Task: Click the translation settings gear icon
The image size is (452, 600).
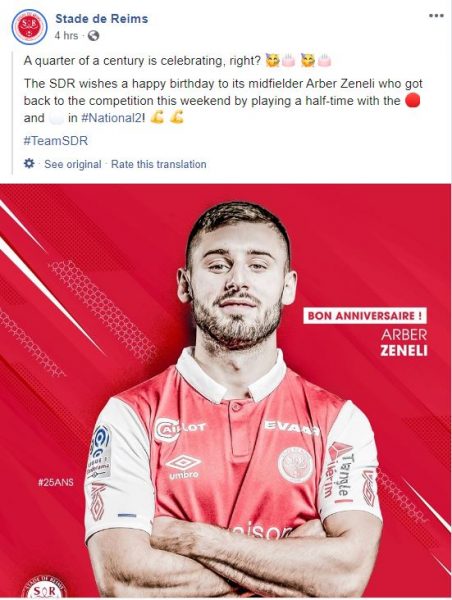Action: coord(29,164)
